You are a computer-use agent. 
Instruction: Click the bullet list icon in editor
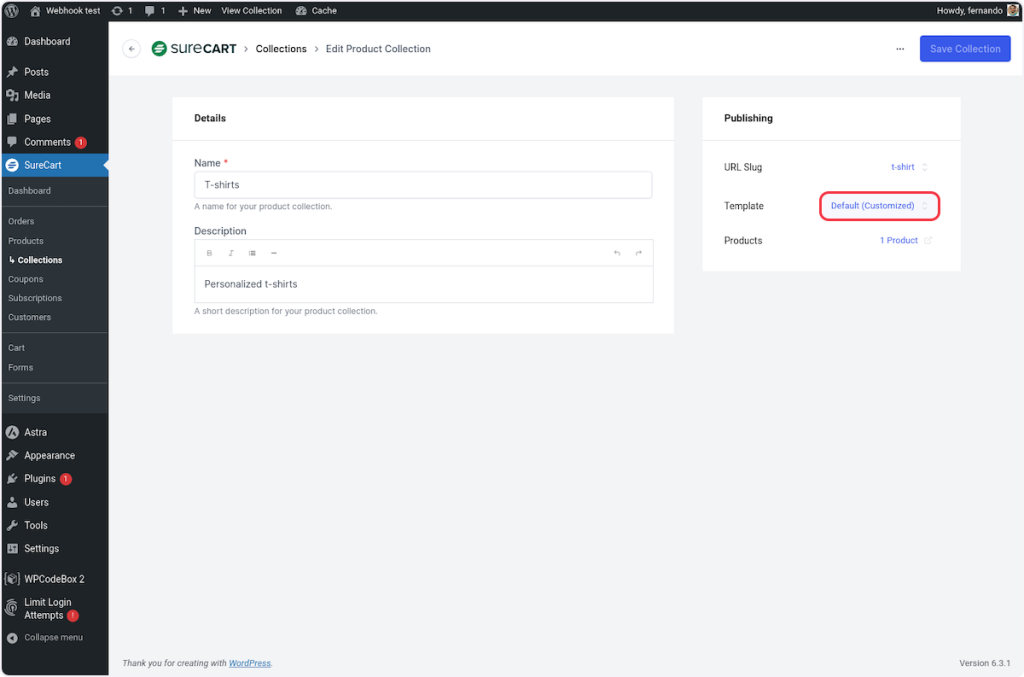point(252,253)
